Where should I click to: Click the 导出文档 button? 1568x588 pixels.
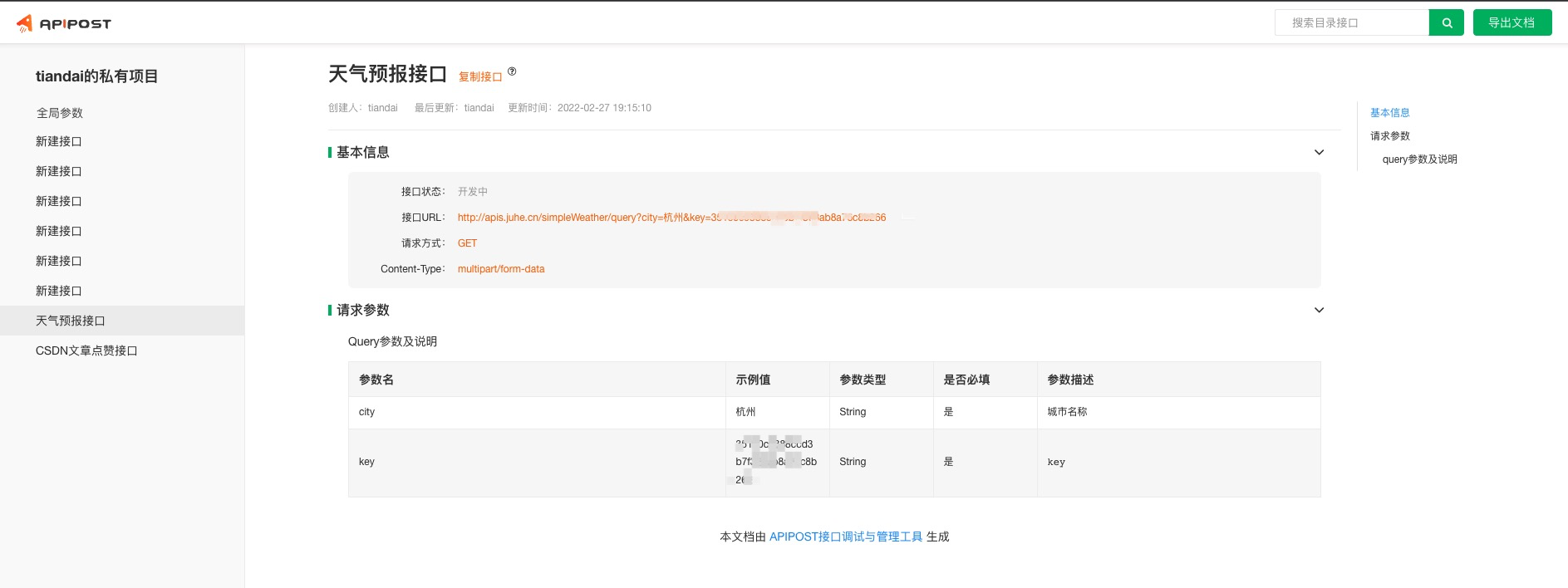(x=1511, y=23)
